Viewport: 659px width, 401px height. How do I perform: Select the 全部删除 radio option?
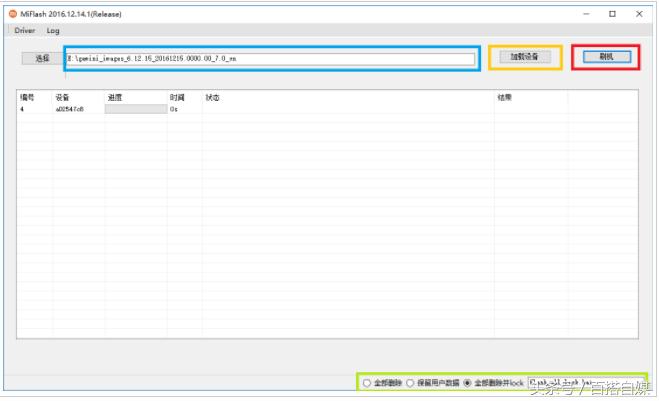[367, 383]
